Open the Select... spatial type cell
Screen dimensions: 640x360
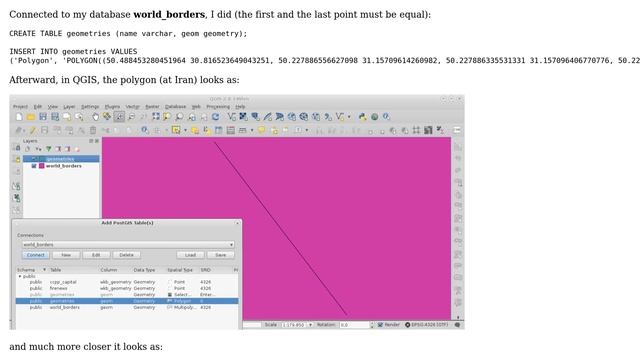point(180,295)
